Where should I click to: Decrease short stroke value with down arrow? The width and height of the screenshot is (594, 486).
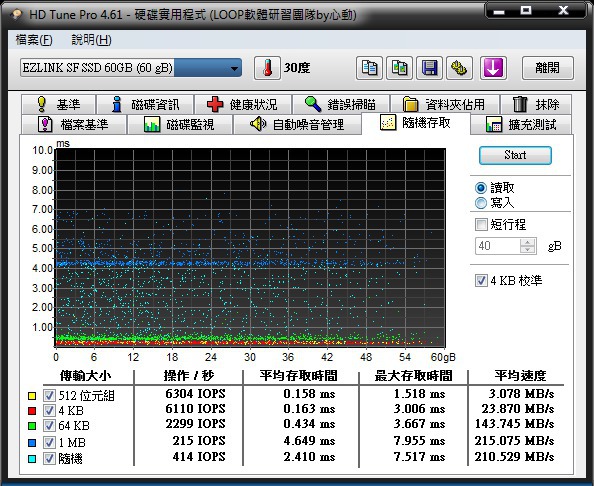point(528,250)
